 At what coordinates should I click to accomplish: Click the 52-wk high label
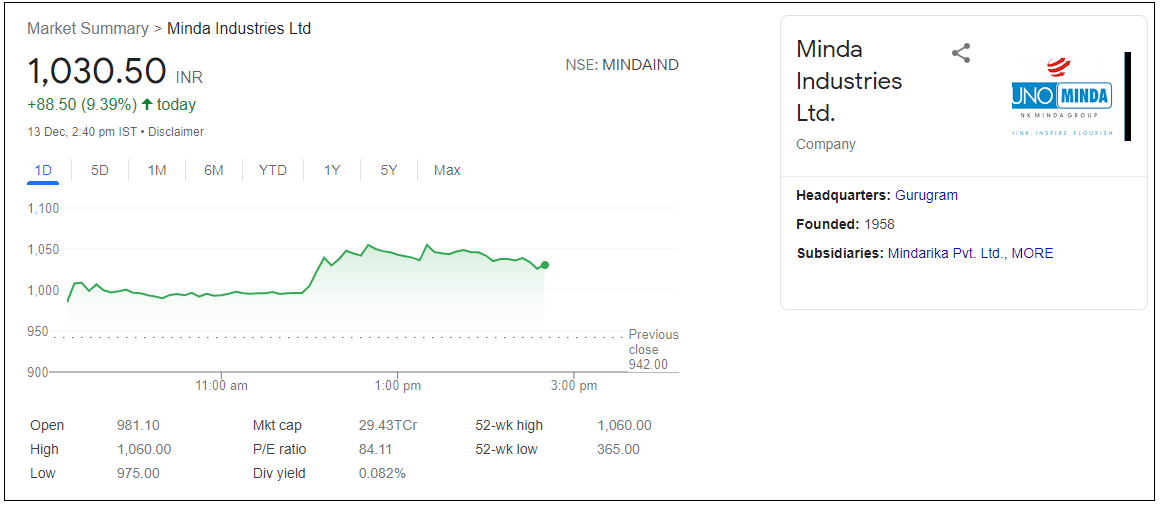click(509, 425)
